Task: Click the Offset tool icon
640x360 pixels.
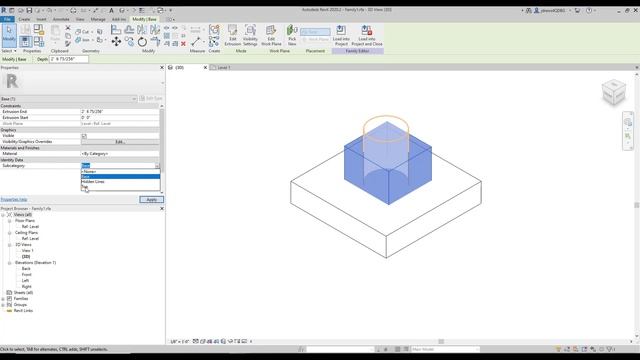Action: (129, 29)
